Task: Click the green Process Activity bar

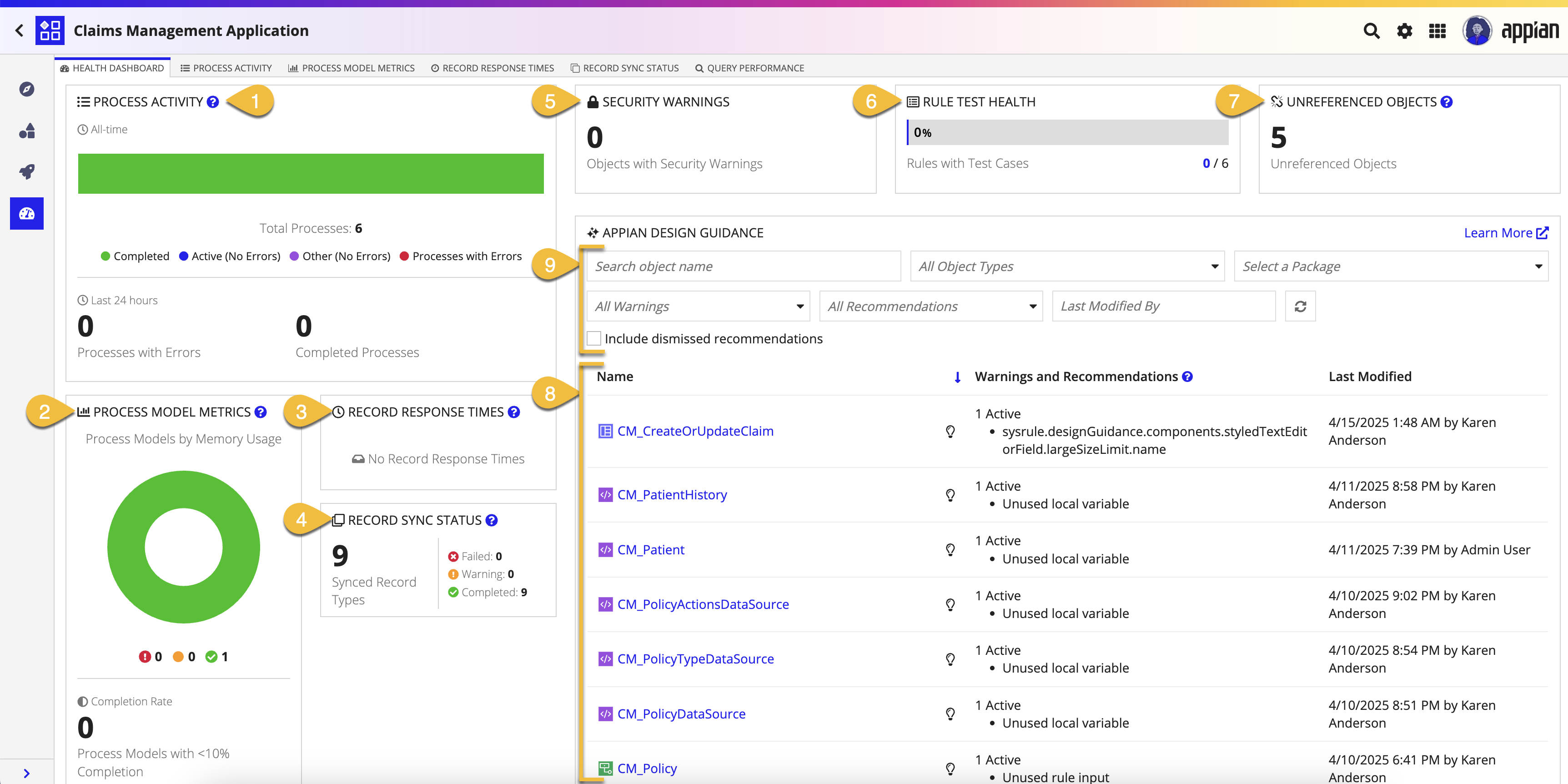Action: click(311, 173)
